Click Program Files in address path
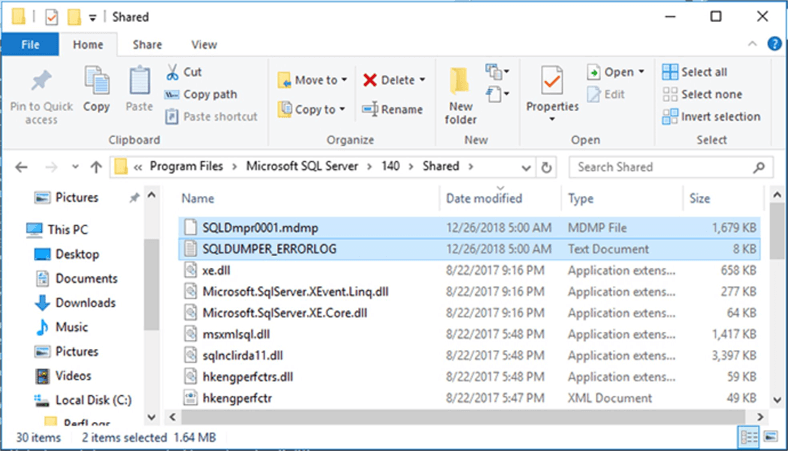Screen dimensions: 788x451 [186, 166]
